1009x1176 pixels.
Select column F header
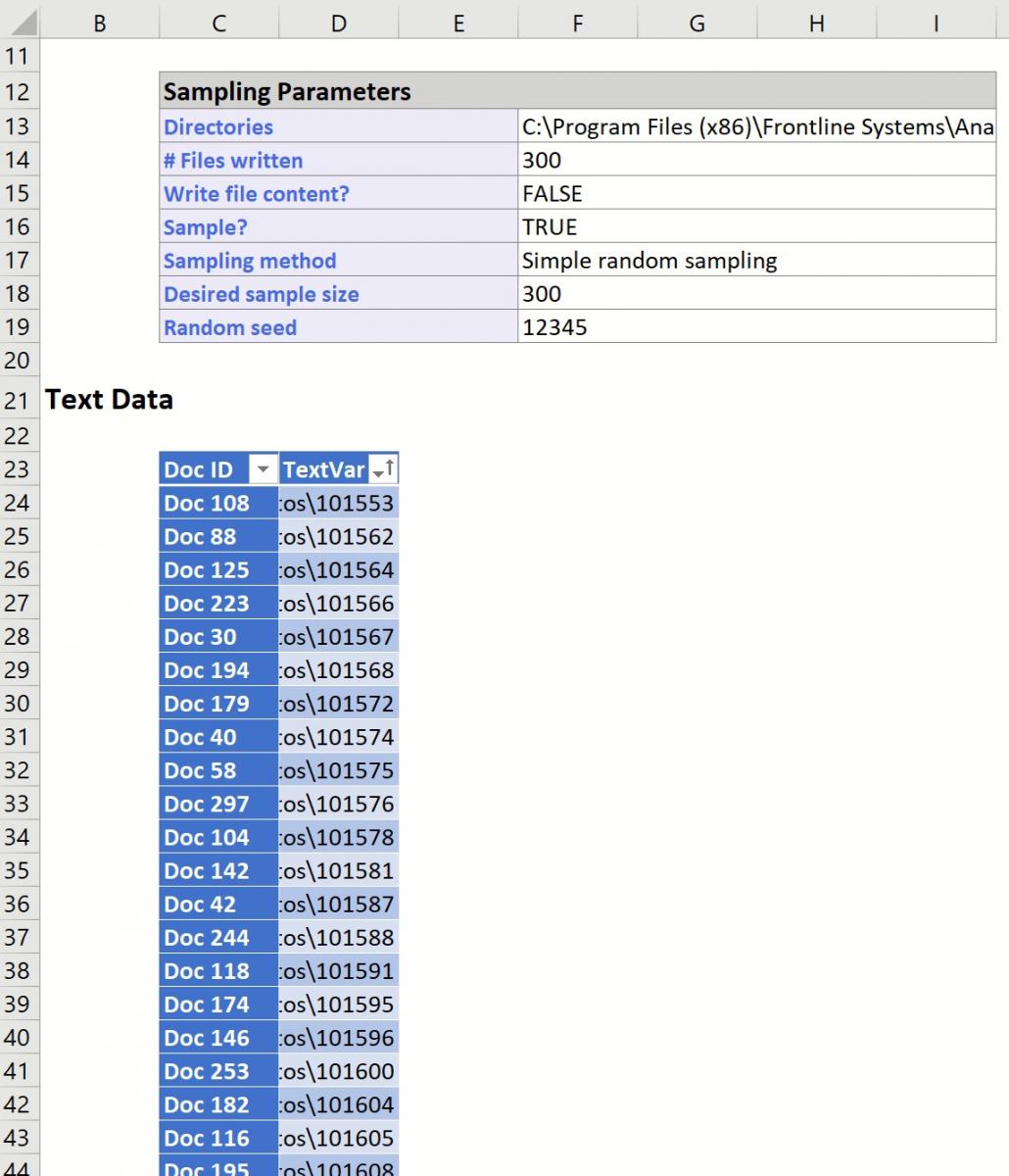point(577,23)
